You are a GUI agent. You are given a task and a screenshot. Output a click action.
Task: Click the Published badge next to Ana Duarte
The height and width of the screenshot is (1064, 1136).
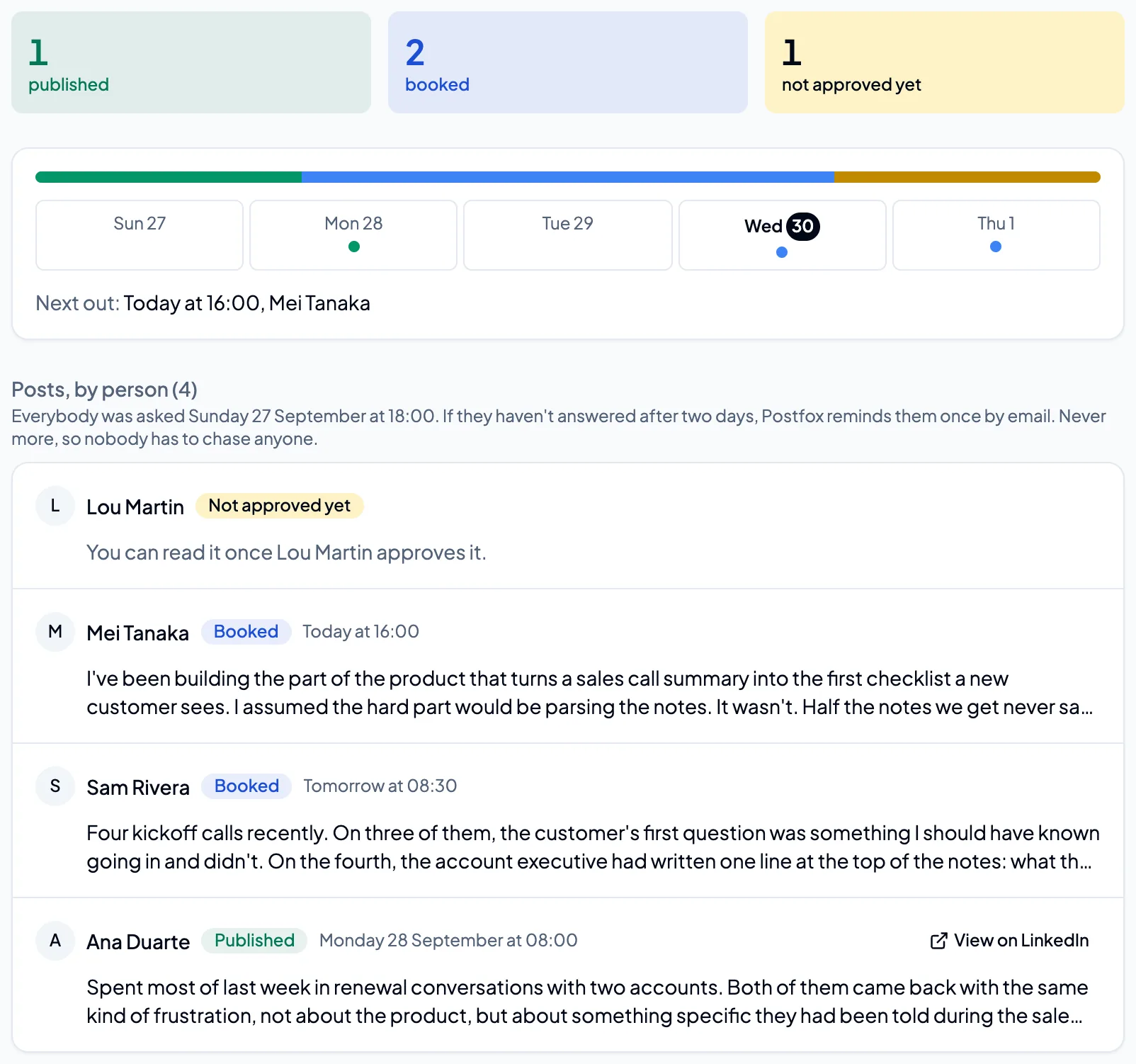(254, 941)
